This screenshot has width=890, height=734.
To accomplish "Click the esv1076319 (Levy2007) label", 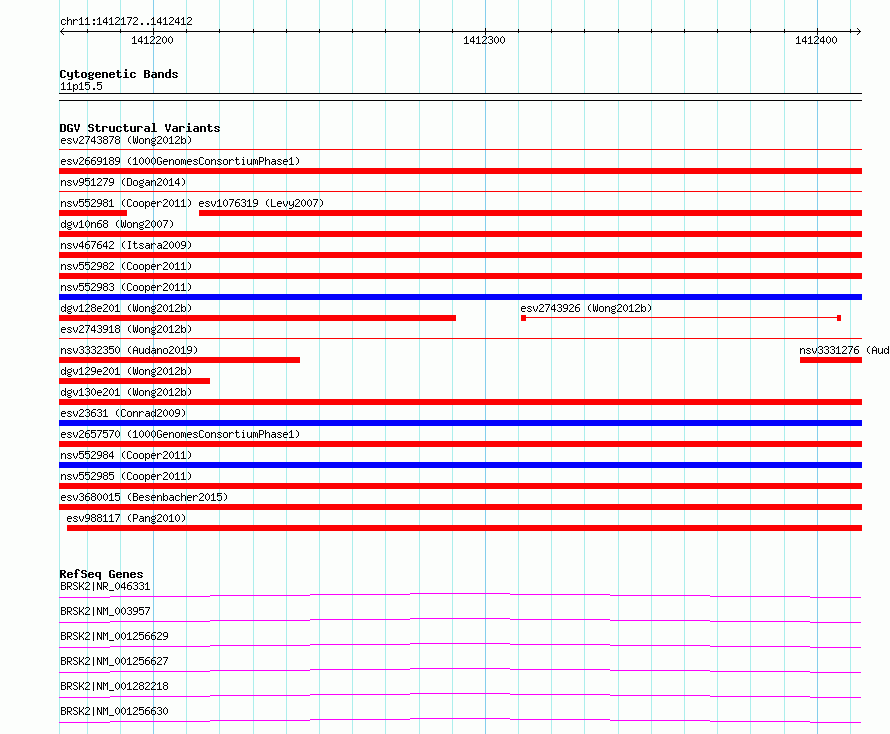I will [261, 203].
